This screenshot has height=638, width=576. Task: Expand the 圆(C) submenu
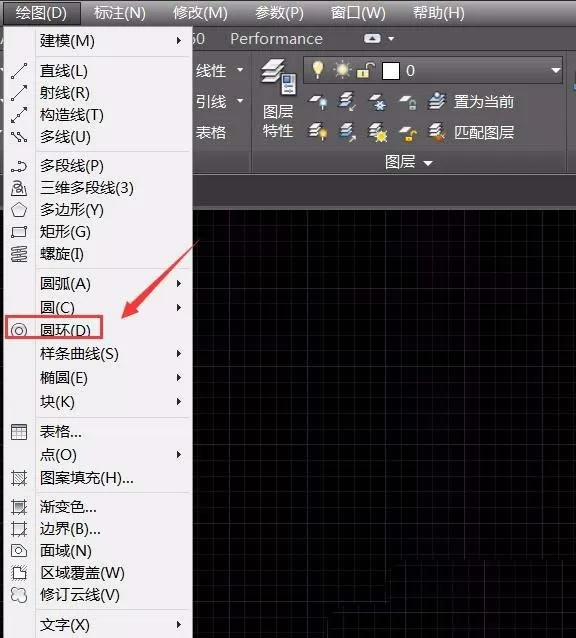(179, 308)
